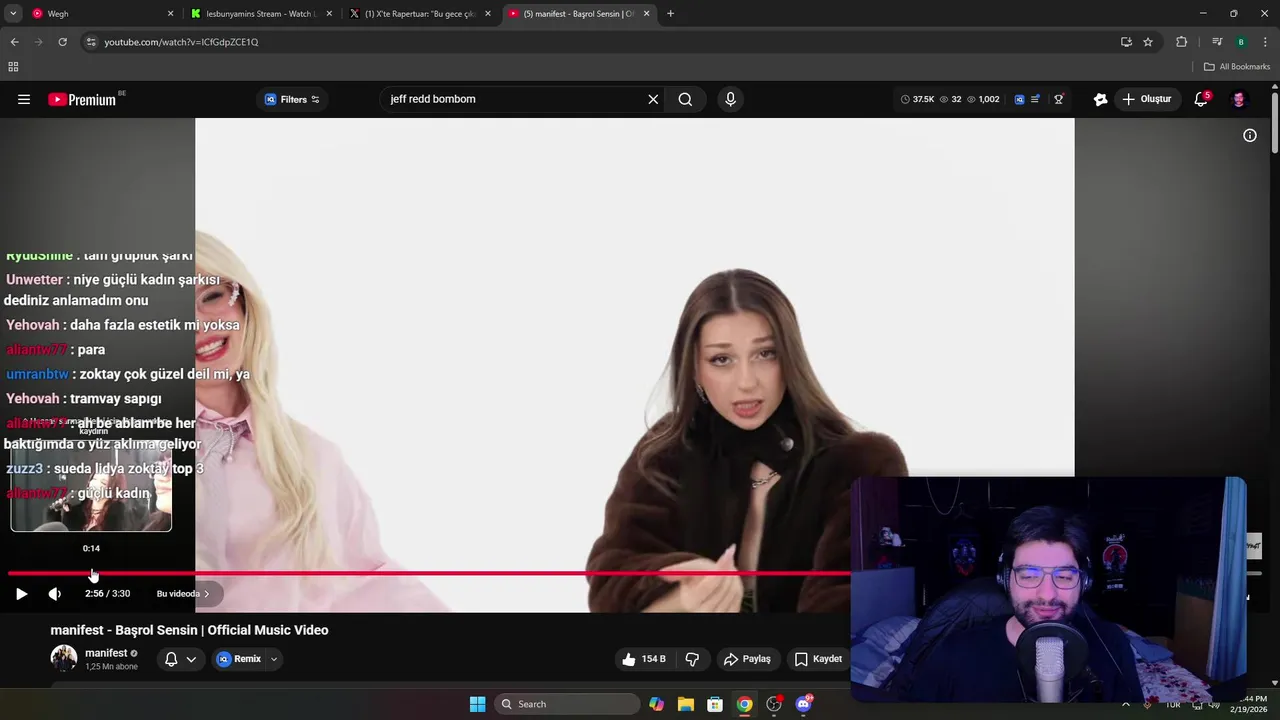Mute the video with the volume icon
1280x720 pixels.
point(55,594)
